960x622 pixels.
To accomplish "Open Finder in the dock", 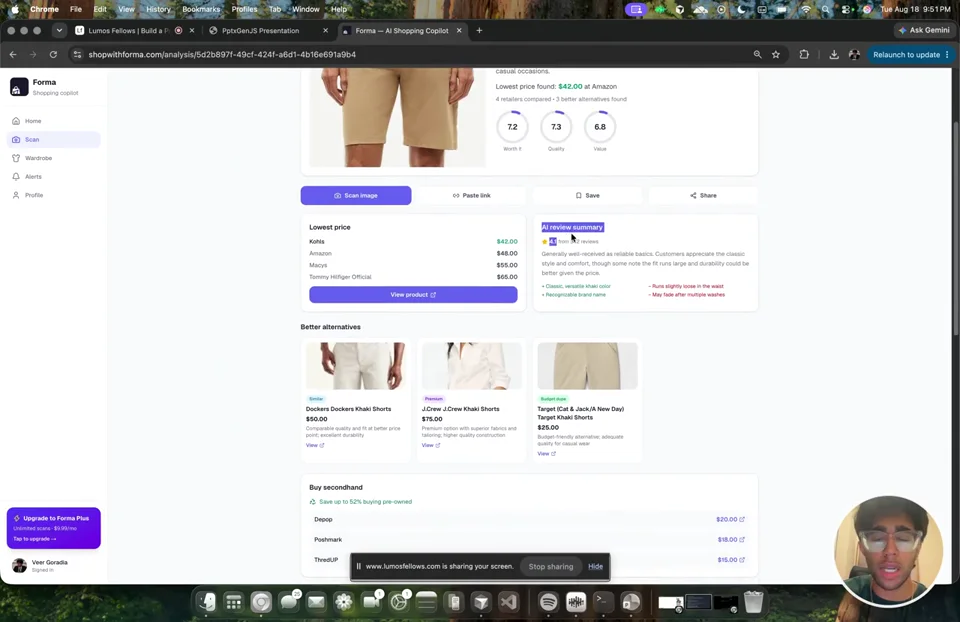I will [x=206, y=602].
